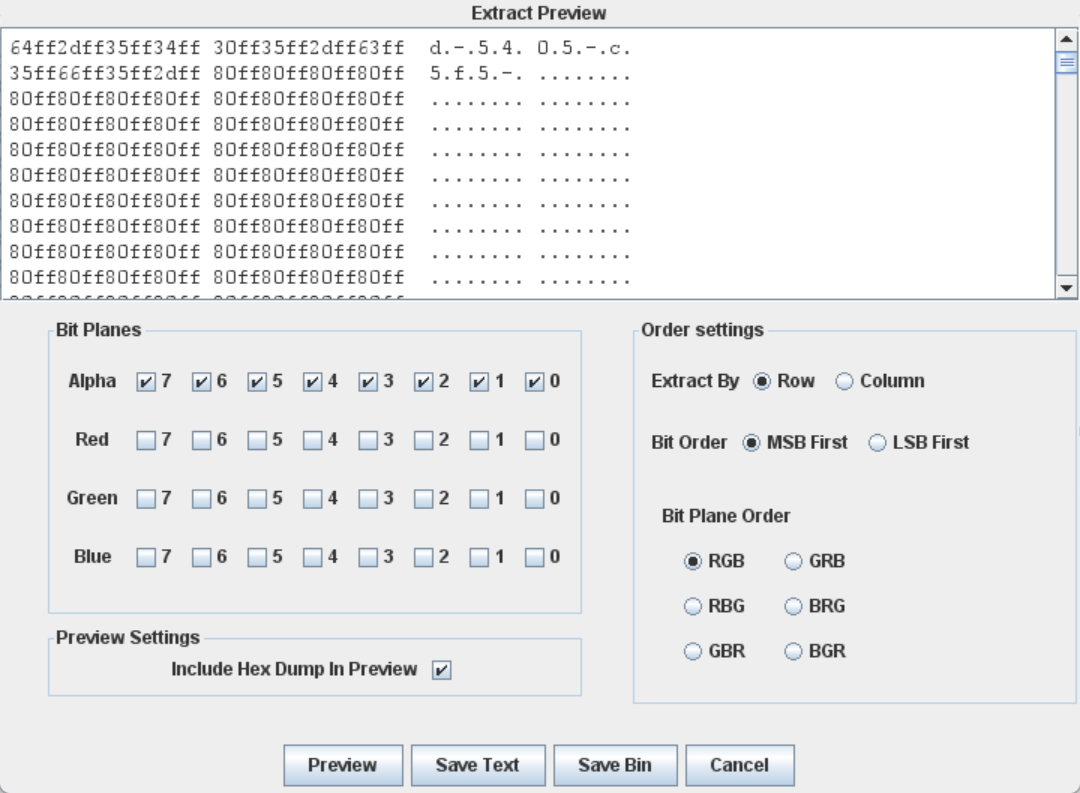Click the Preview button

click(x=343, y=766)
